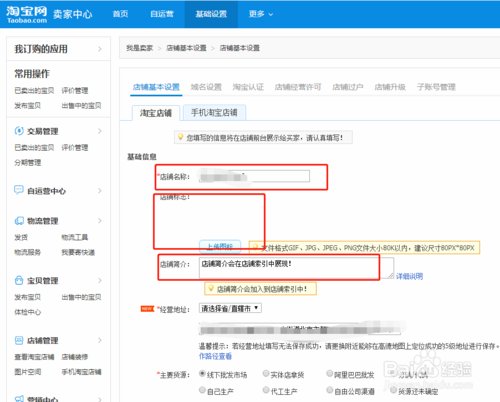The image size is (500, 402).
Task: Select 代工生产 radio button
Action: click(x=266, y=390)
